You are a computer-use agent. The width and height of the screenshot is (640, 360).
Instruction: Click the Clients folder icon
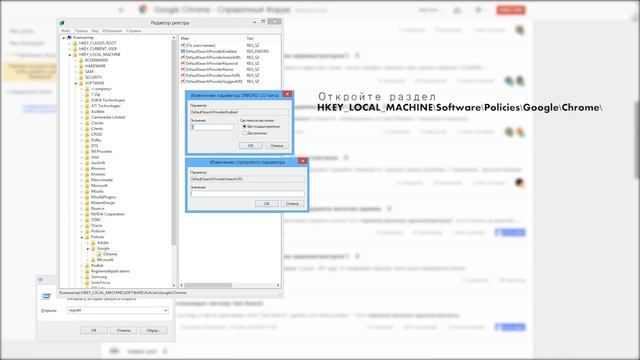click(x=87, y=129)
